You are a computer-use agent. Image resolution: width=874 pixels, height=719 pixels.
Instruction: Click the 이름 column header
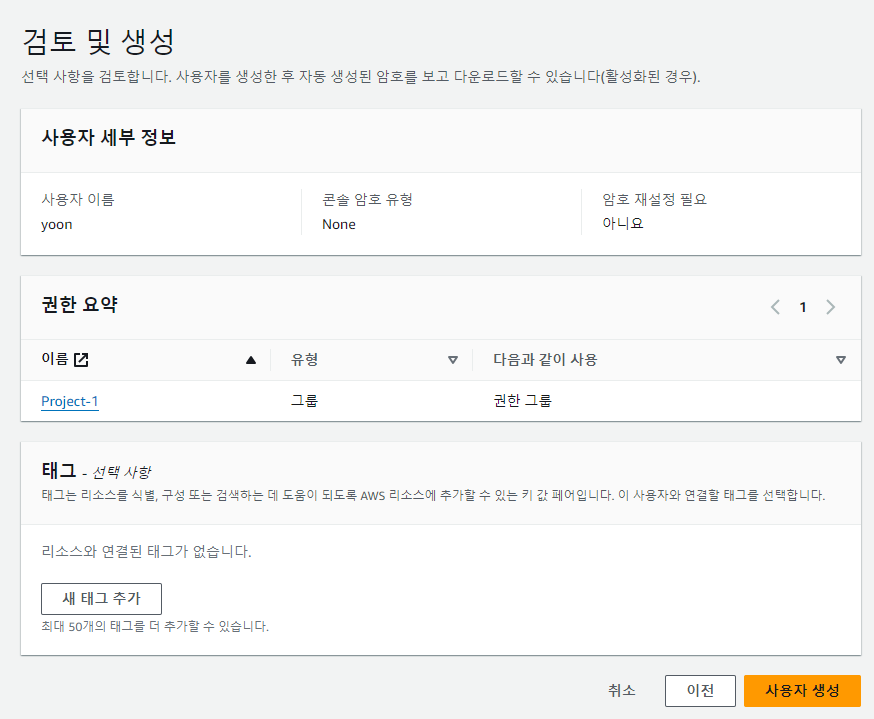coord(55,360)
